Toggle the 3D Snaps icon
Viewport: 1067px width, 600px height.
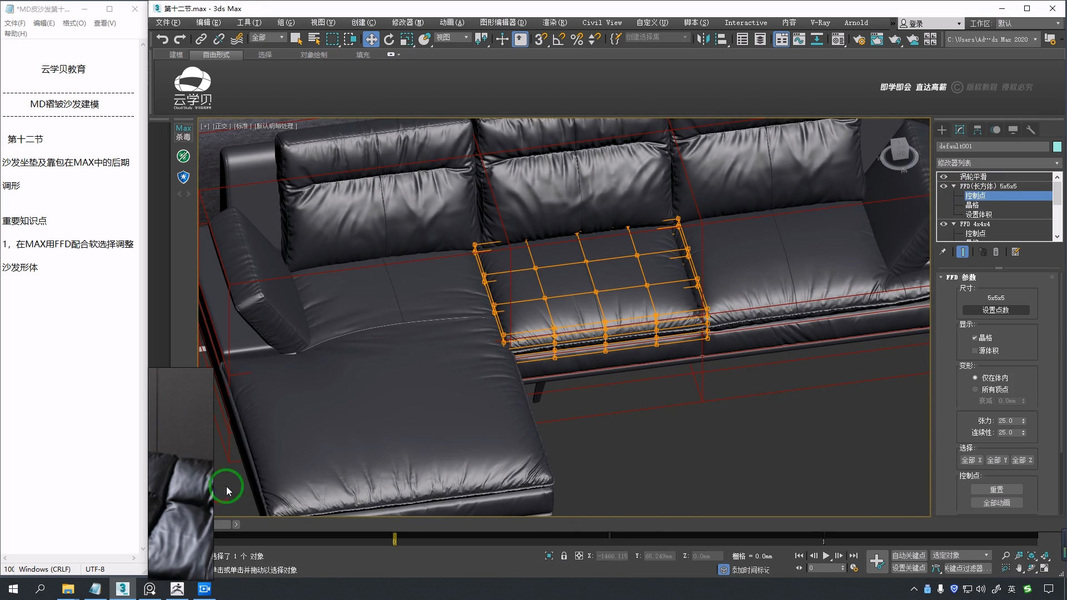(540, 39)
